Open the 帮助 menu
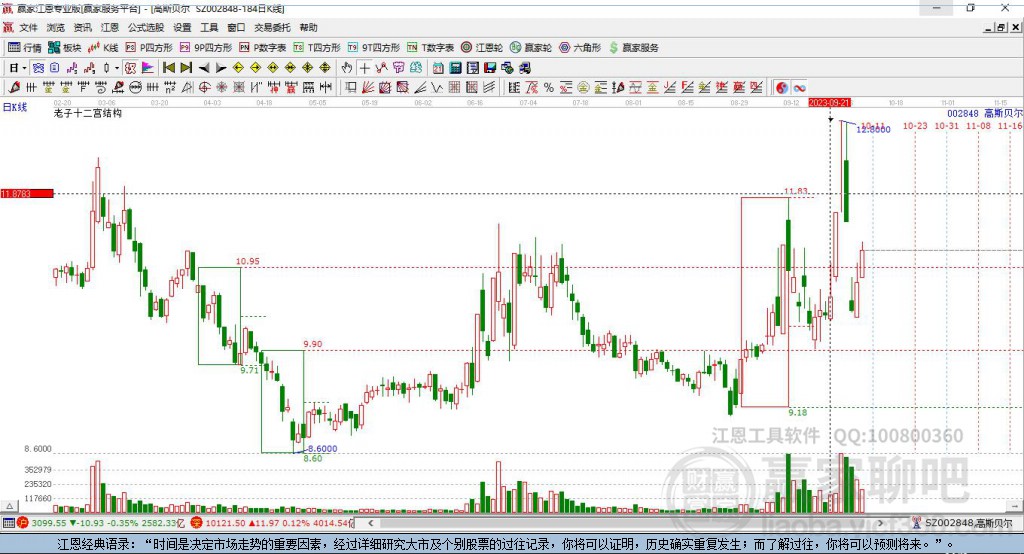 (x=308, y=27)
